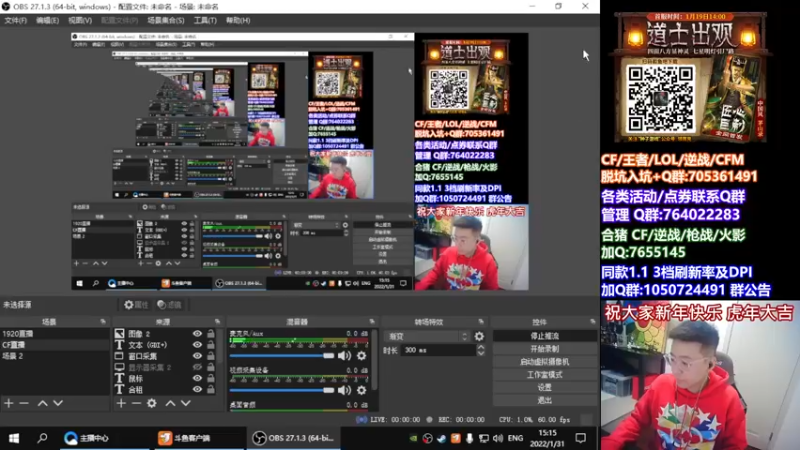Hide the 图像 2 source
The width and height of the screenshot is (800, 450).
pos(197,334)
